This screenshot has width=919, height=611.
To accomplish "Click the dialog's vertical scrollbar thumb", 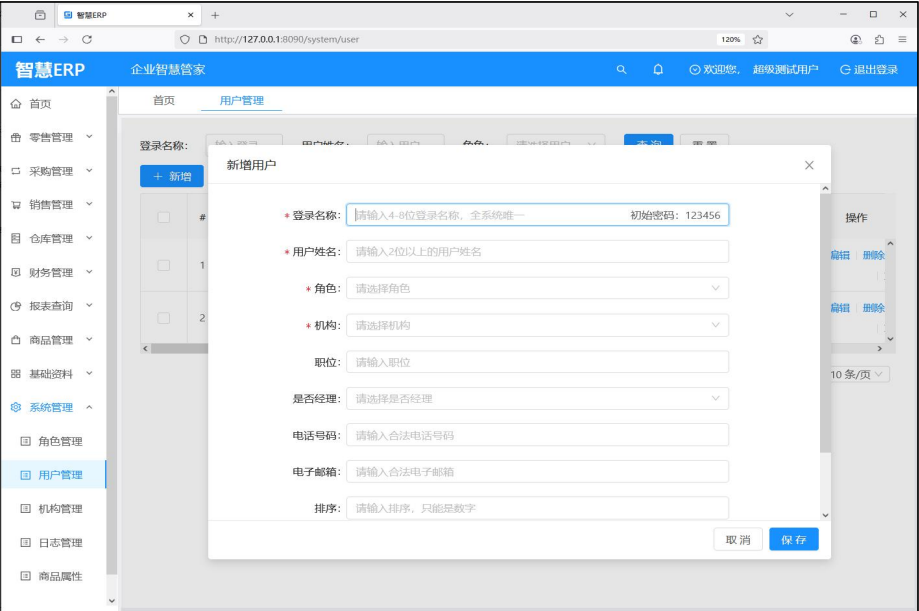I will [825, 323].
